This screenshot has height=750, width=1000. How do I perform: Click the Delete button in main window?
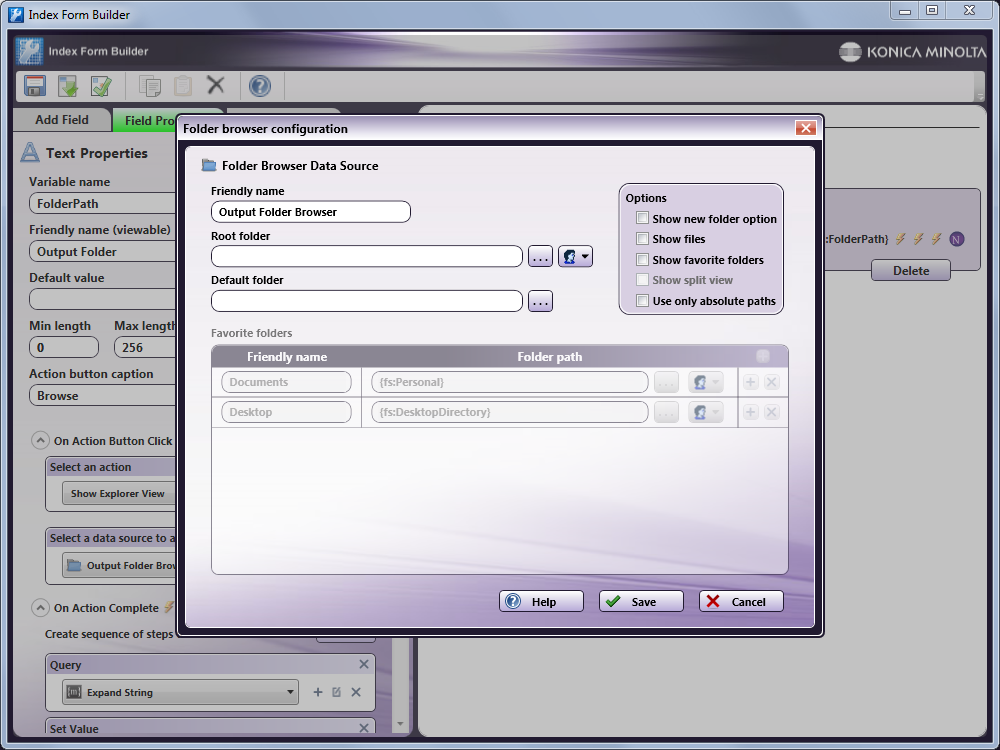(911, 270)
